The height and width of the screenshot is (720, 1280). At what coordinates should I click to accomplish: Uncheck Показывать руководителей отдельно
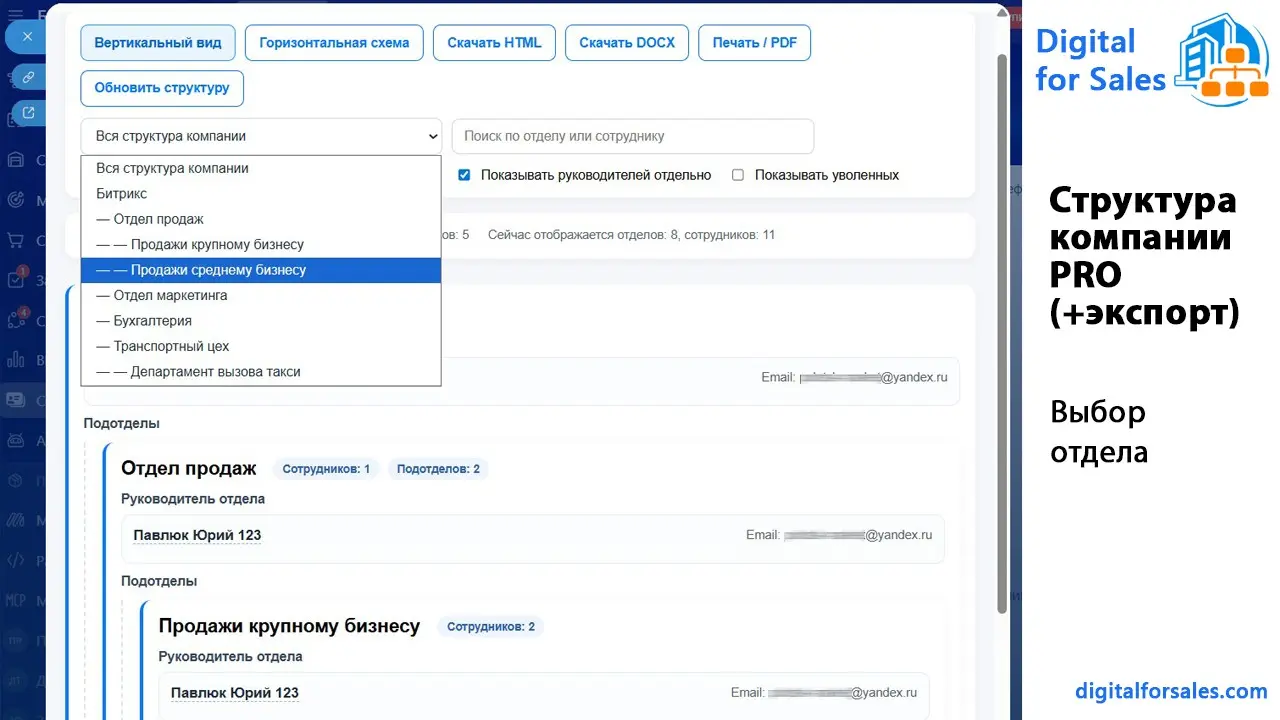coord(464,174)
